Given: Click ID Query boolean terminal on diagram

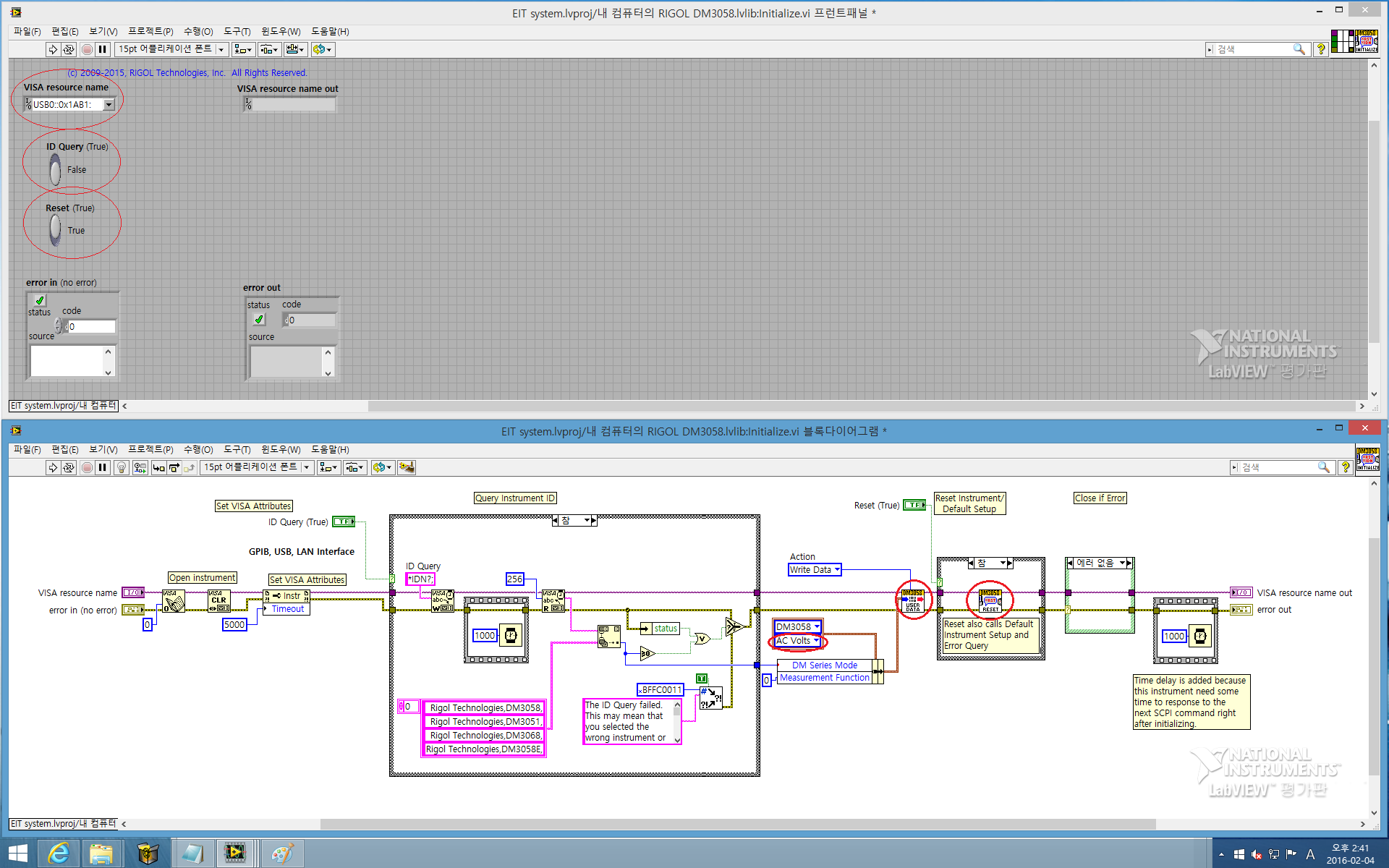Looking at the screenshot, I should coord(344,522).
